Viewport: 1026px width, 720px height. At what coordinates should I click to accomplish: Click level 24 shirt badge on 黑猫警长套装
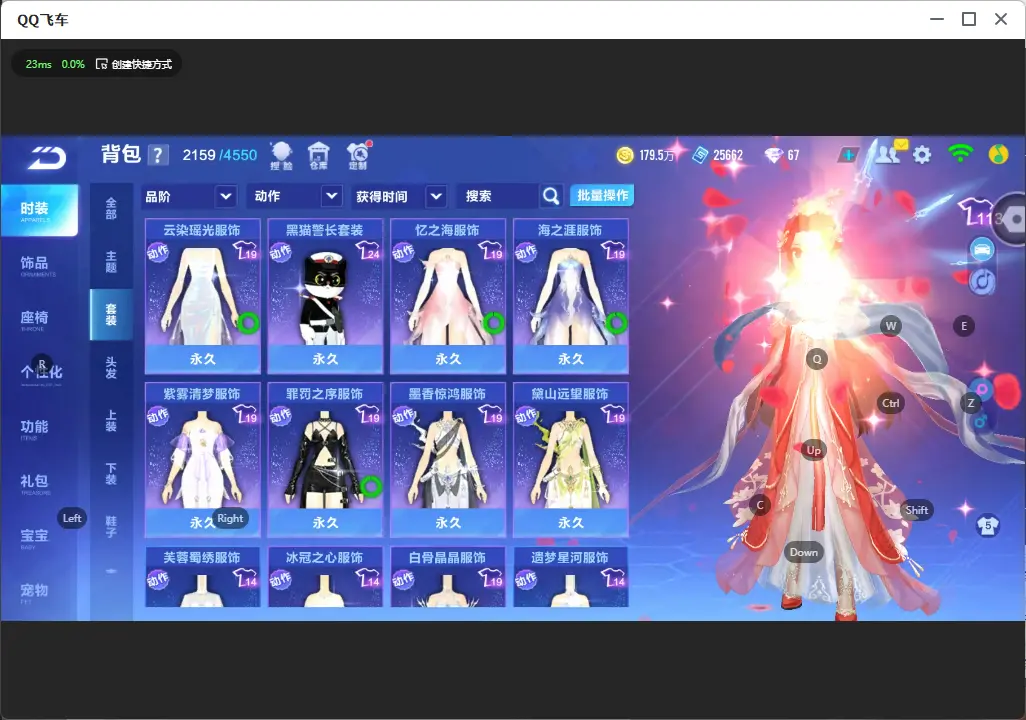[x=368, y=251]
